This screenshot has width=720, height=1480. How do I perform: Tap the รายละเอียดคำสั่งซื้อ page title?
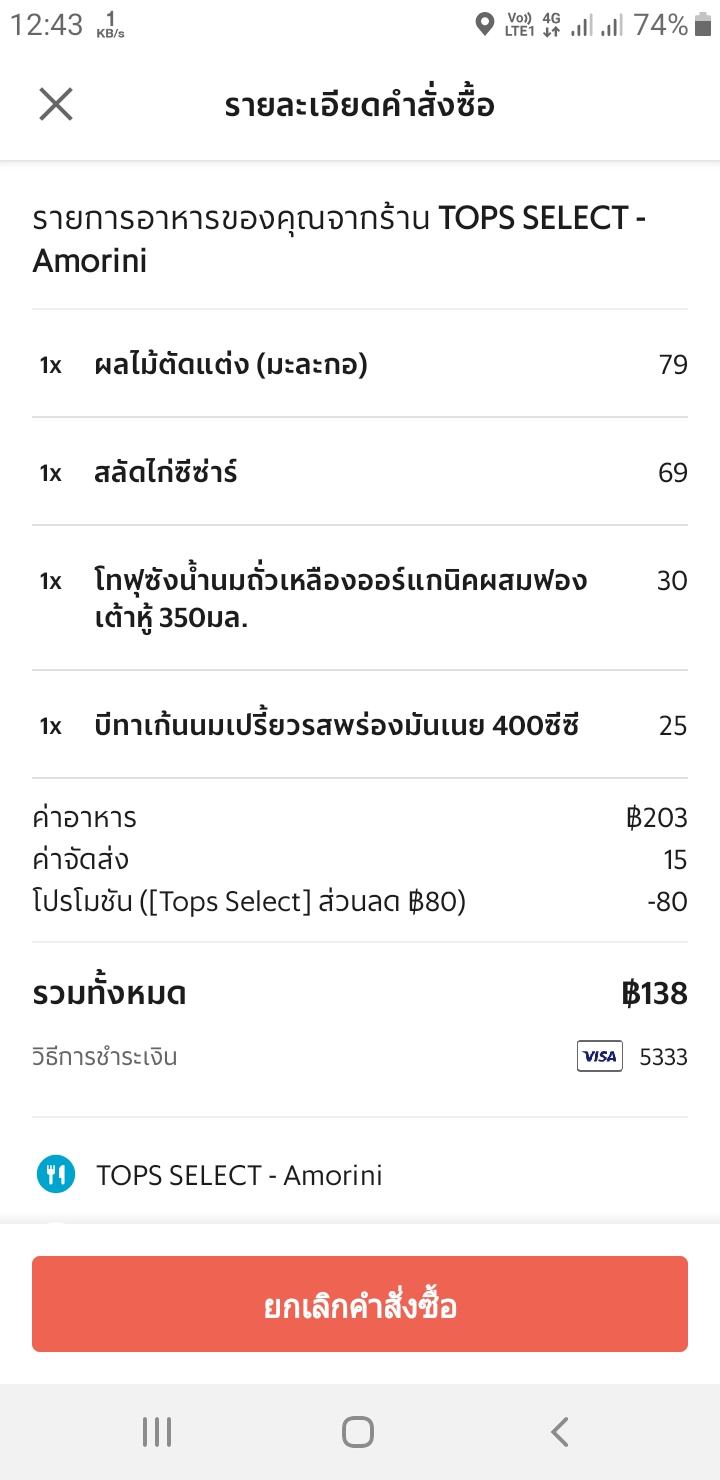360,105
